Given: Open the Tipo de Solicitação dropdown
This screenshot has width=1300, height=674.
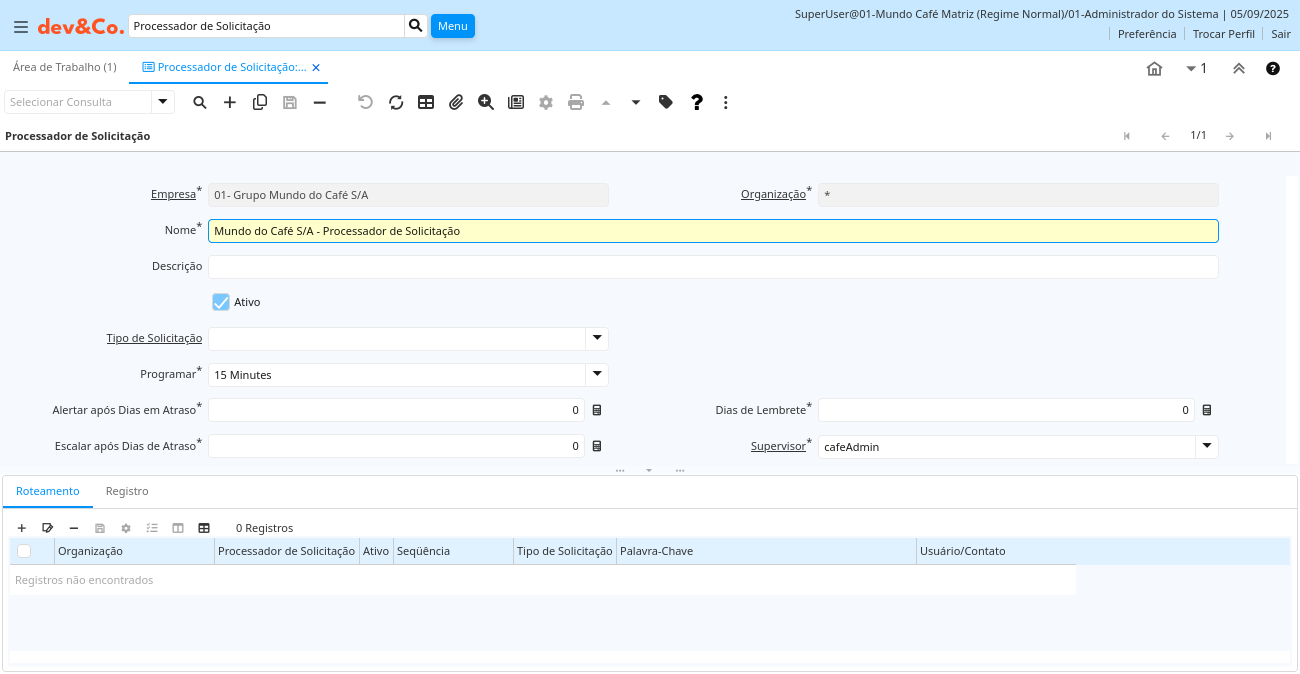Looking at the screenshot, I should [597, 339].
